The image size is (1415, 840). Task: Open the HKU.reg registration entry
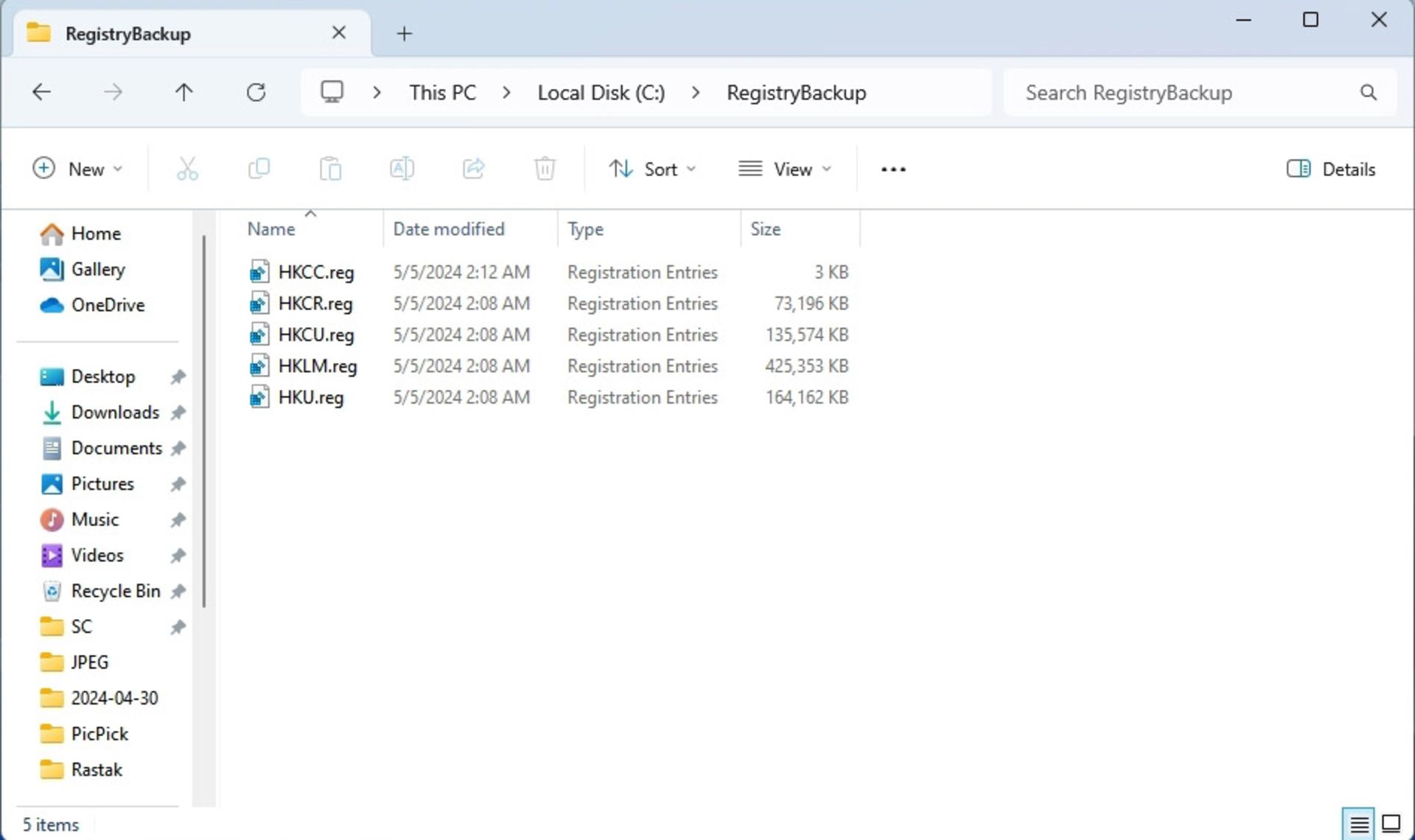click(310, 397)
